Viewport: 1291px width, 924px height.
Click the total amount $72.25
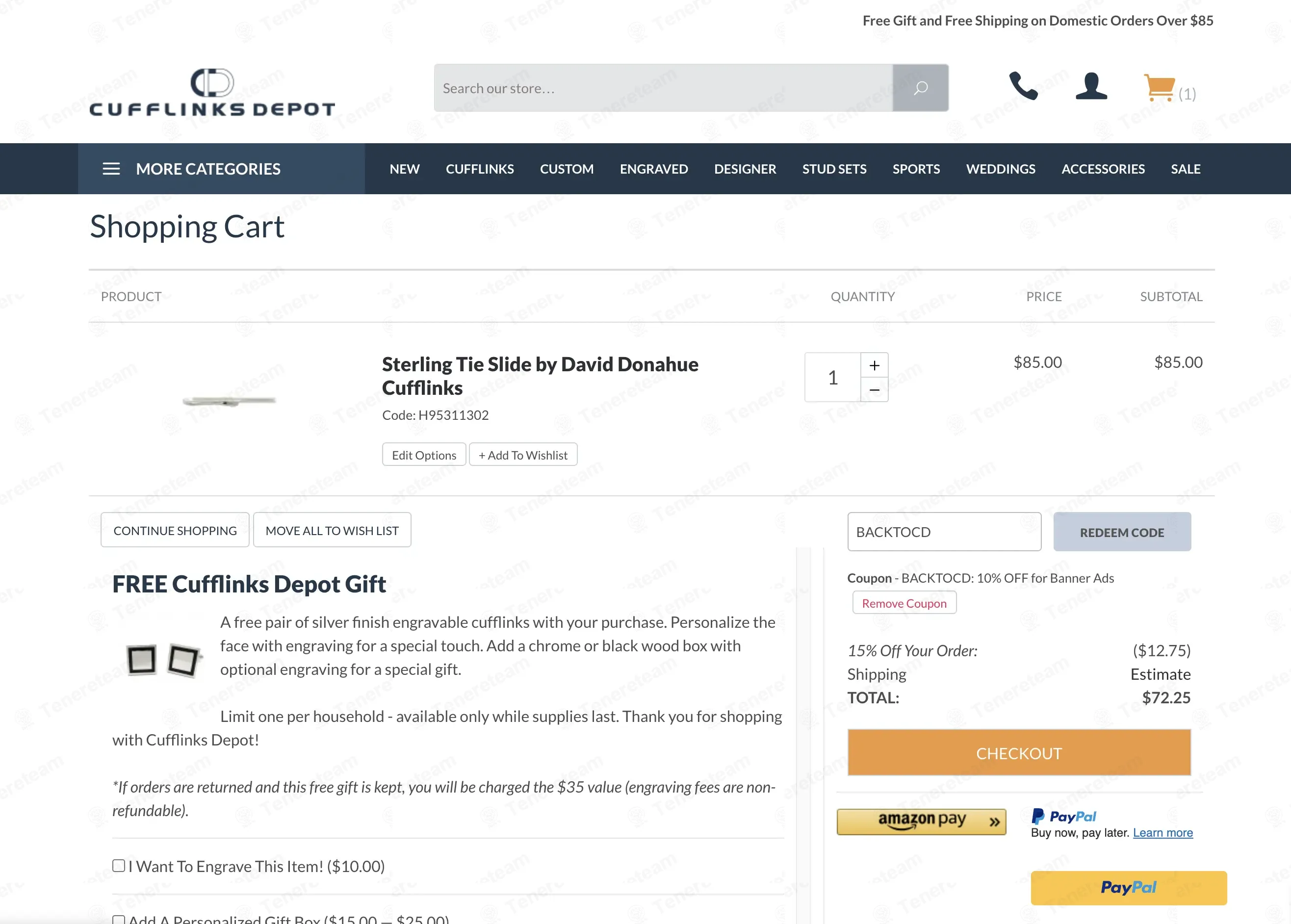1166,697
